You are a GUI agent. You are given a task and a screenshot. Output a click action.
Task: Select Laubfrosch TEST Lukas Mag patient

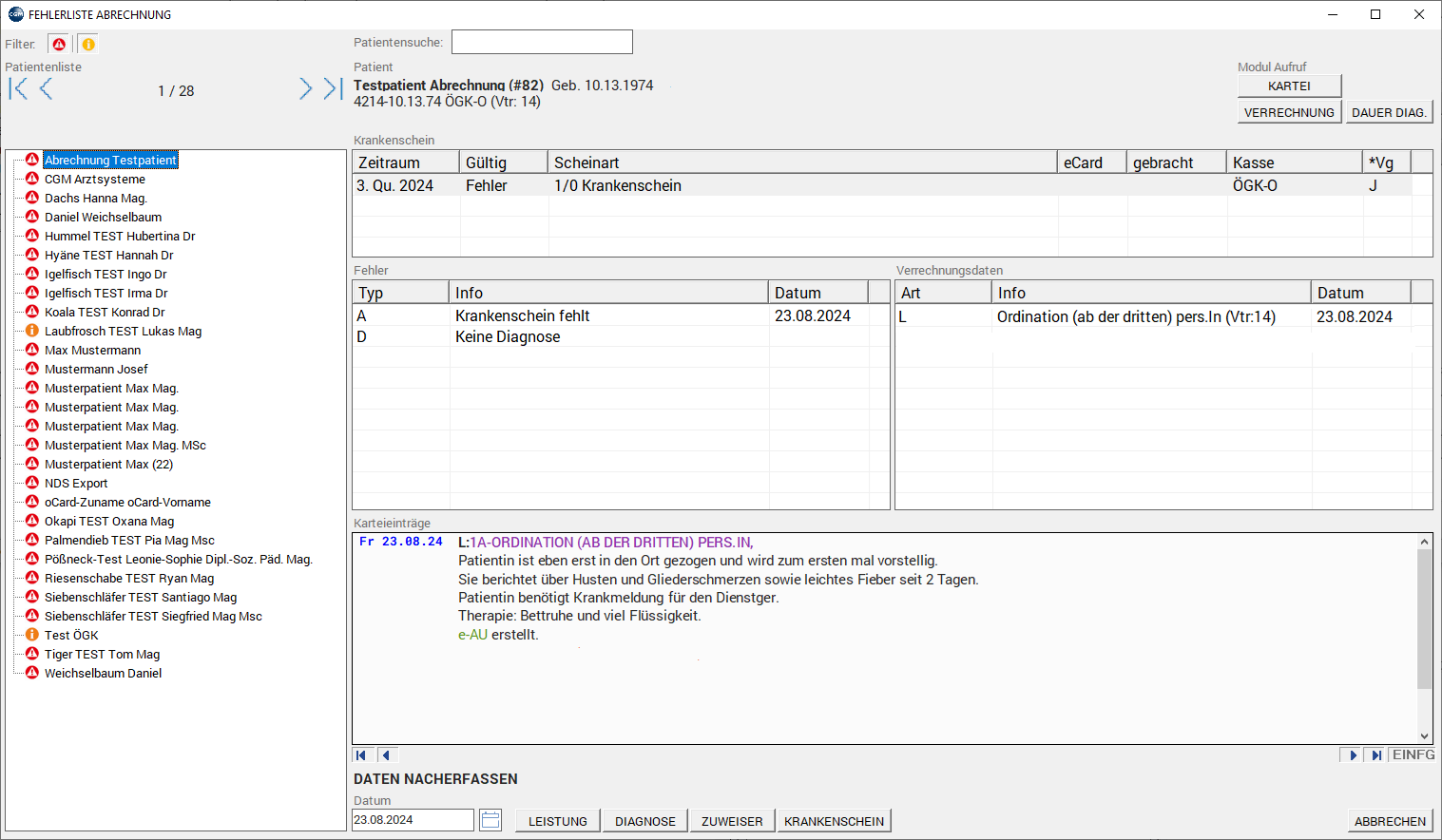tap(123, 332)
